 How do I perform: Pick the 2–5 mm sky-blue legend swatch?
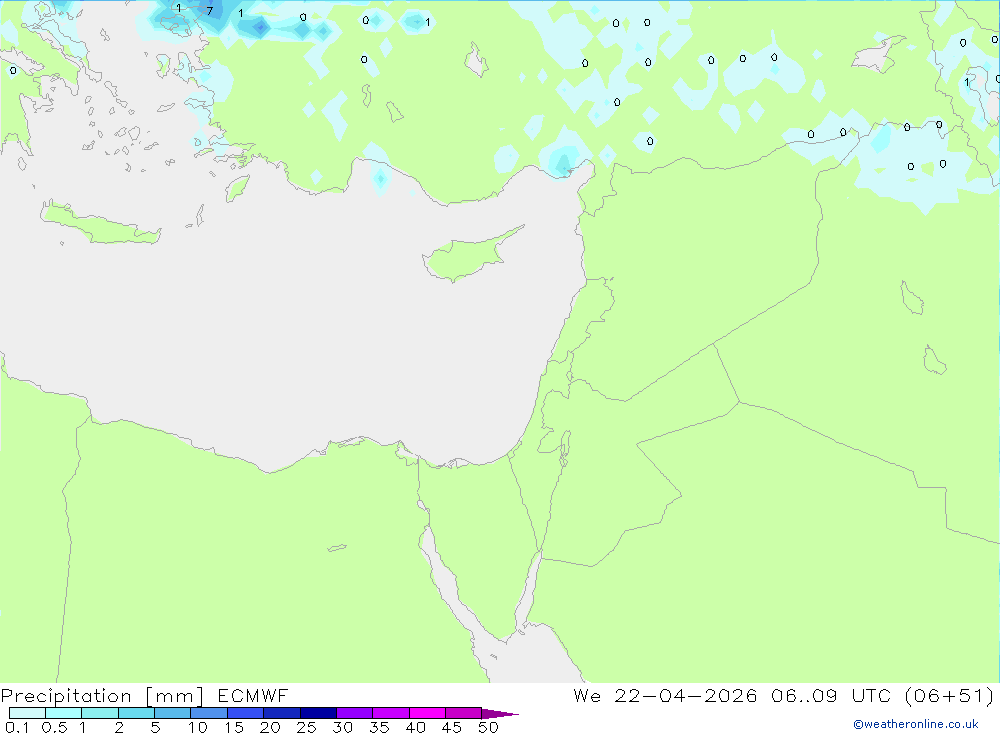coord(136,713)
